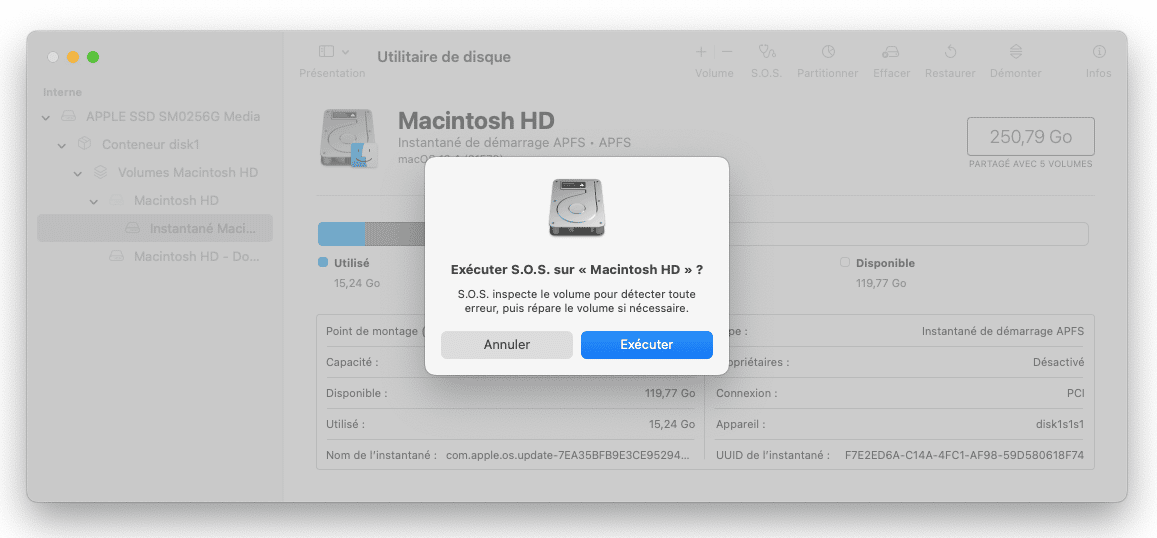Collapse the Volumes Macintosh HD group
The width and height of the screenshot is (1157, 538).
point(78,173)
